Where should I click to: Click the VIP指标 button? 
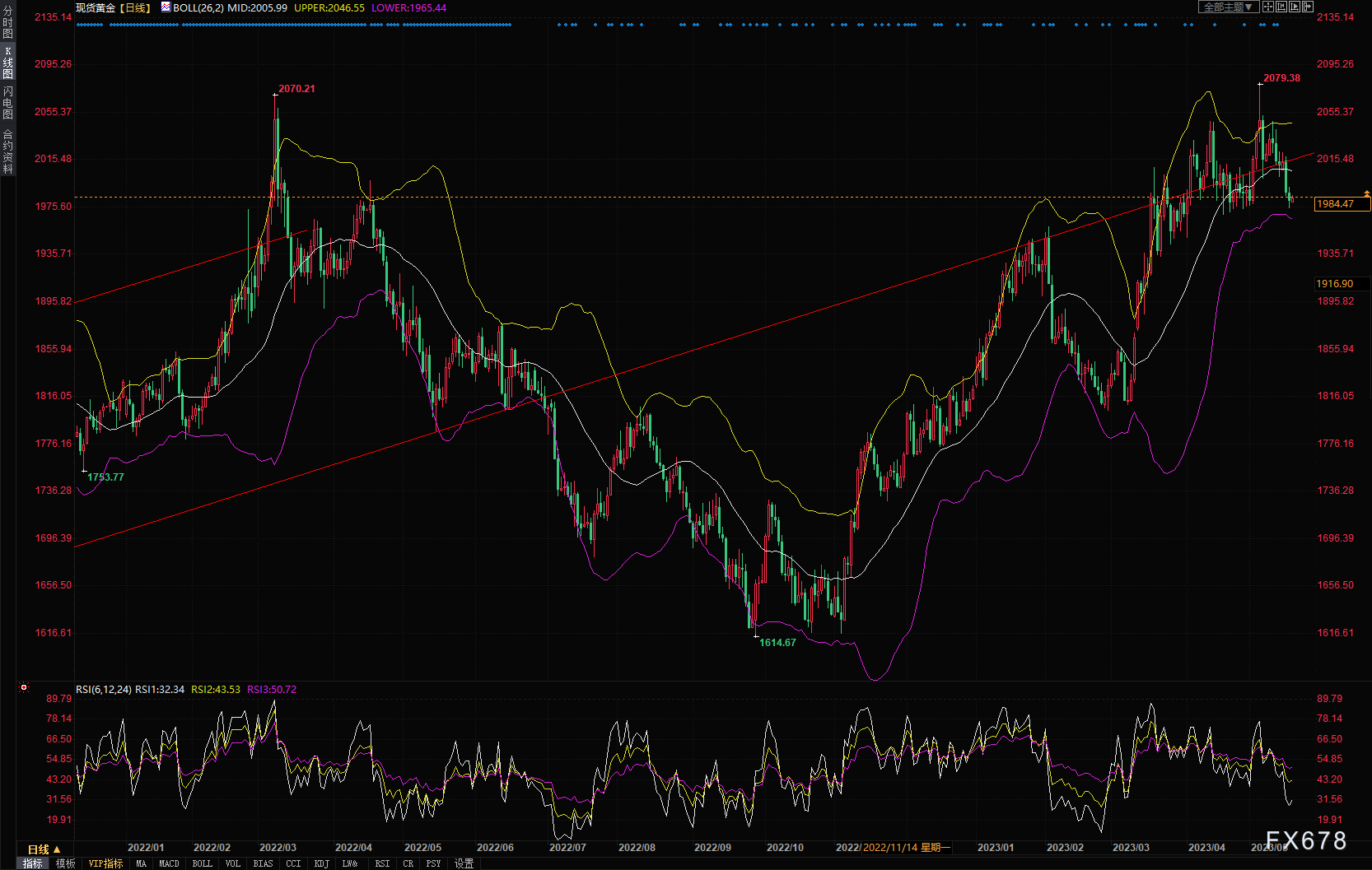coord(105,863)
